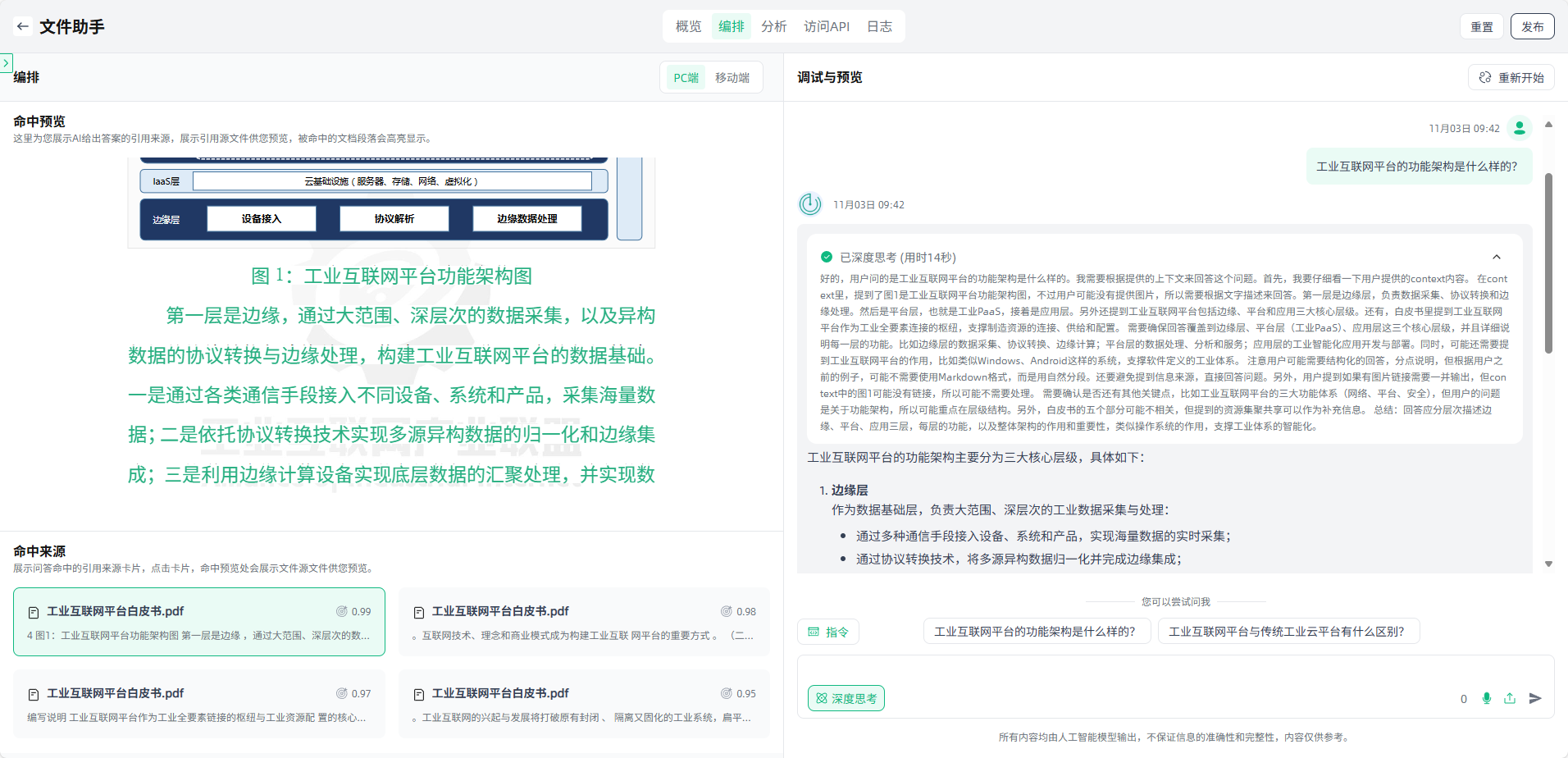The image size is (1568, 758).
Task: Switch preview to PC端 mode
Action: pos(686,78)
